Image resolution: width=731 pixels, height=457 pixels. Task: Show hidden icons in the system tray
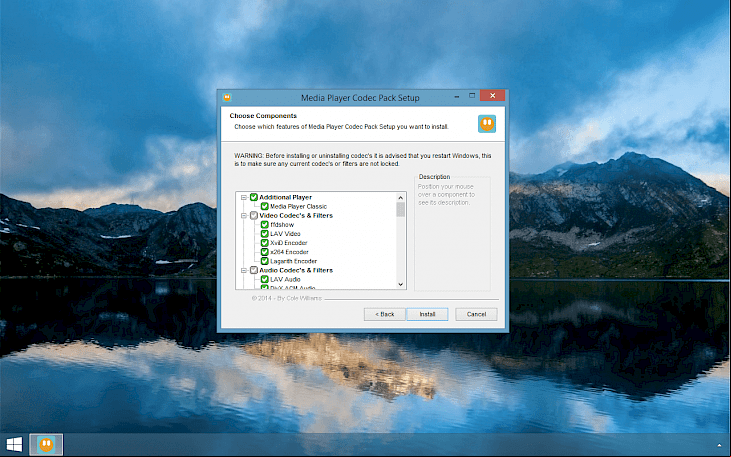click(x=720, y=445)
